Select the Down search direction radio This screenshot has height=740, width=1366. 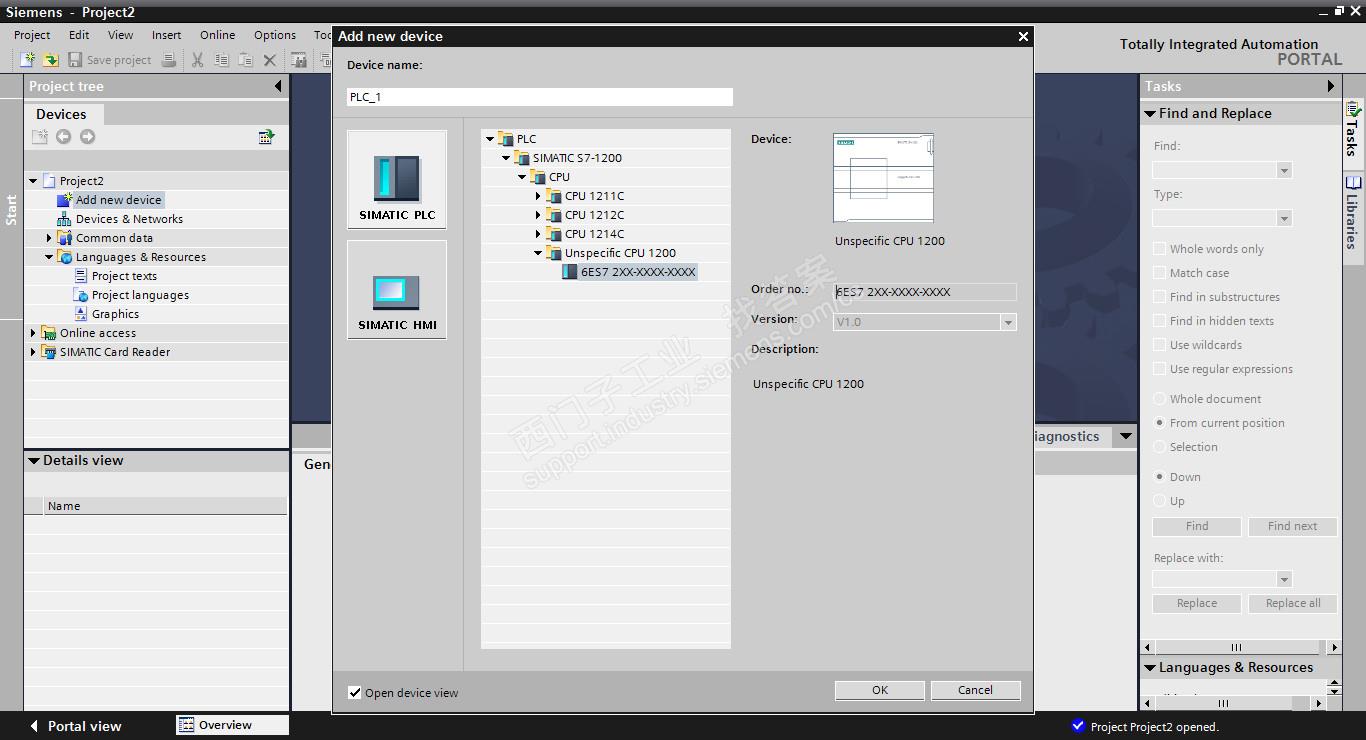(x=1159, y=477)
